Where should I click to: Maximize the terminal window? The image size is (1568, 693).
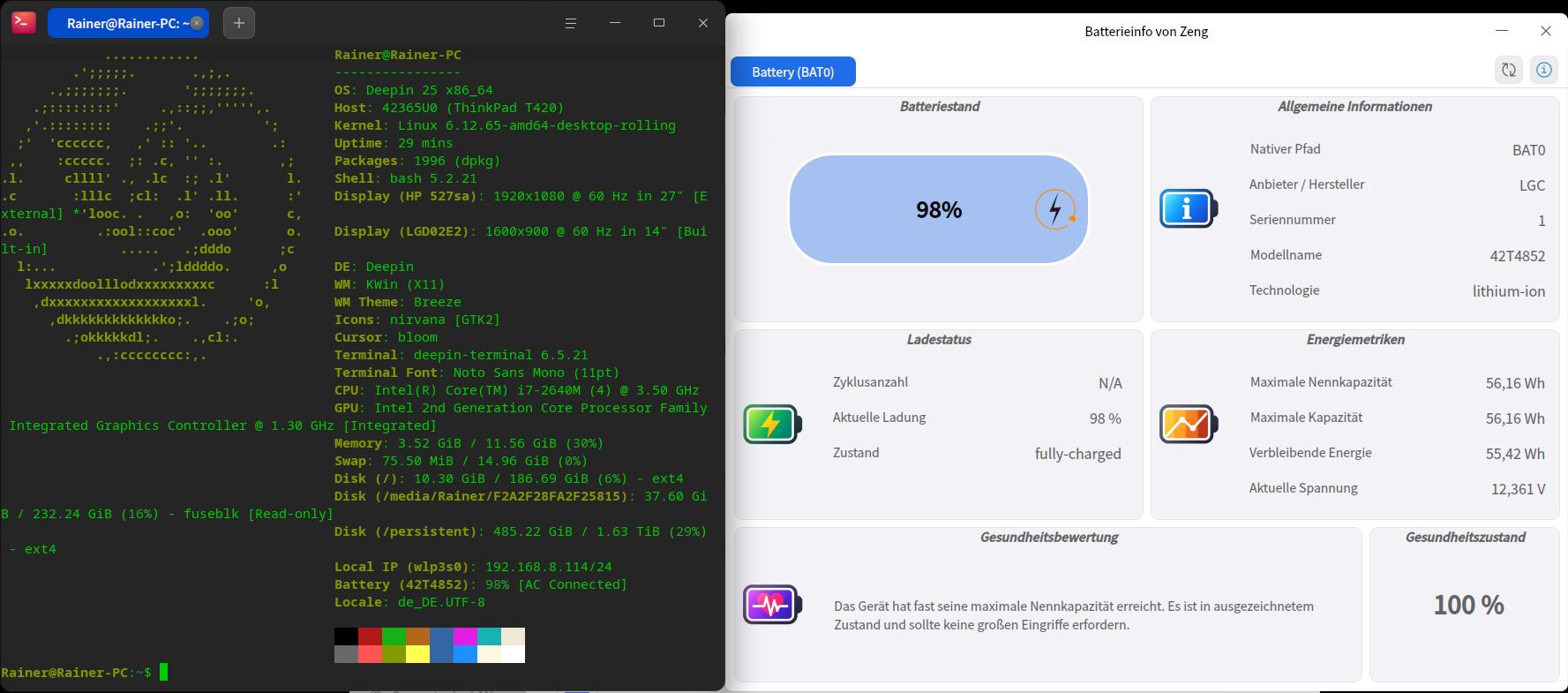[x=659, y=23]
